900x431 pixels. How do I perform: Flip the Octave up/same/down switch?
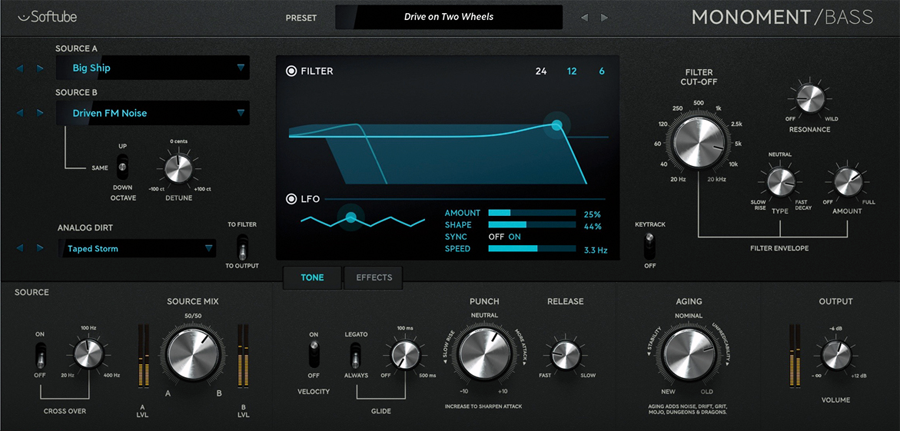click(122, 166)
